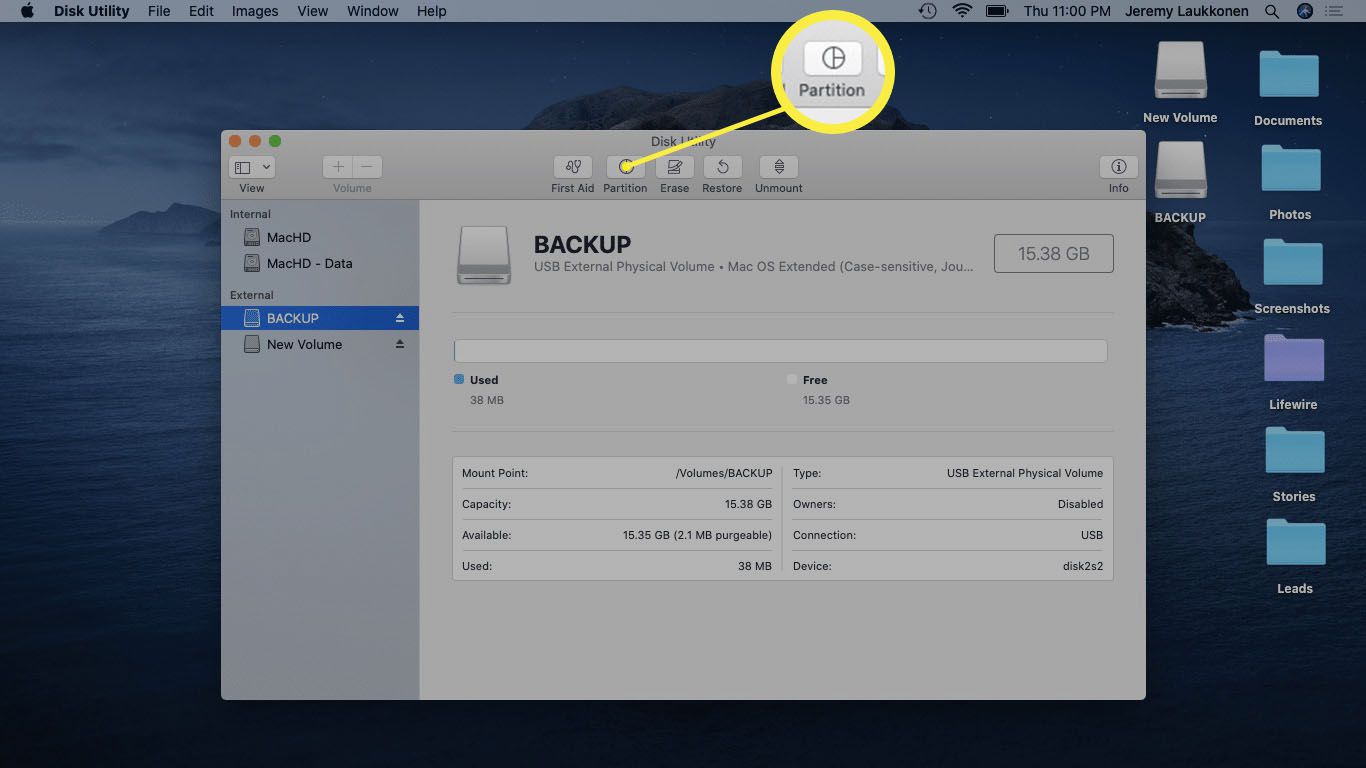Select the Screenshots desktop folder

pos(1292,264)
